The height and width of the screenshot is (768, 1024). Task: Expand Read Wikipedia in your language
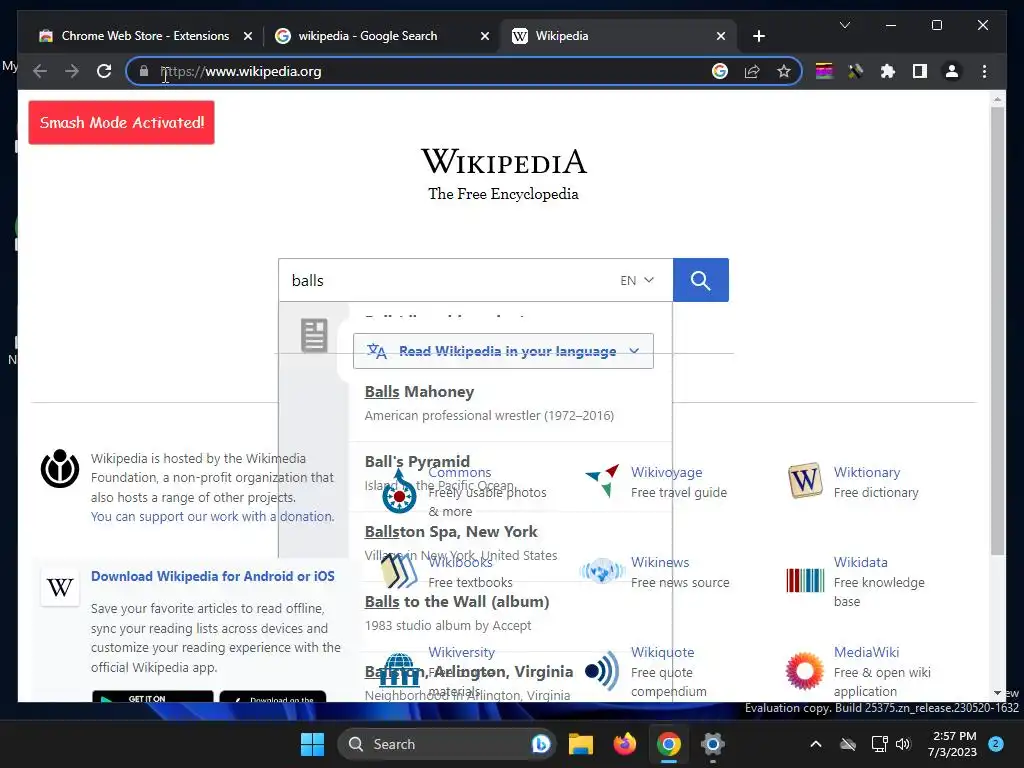tap(503, 351)
